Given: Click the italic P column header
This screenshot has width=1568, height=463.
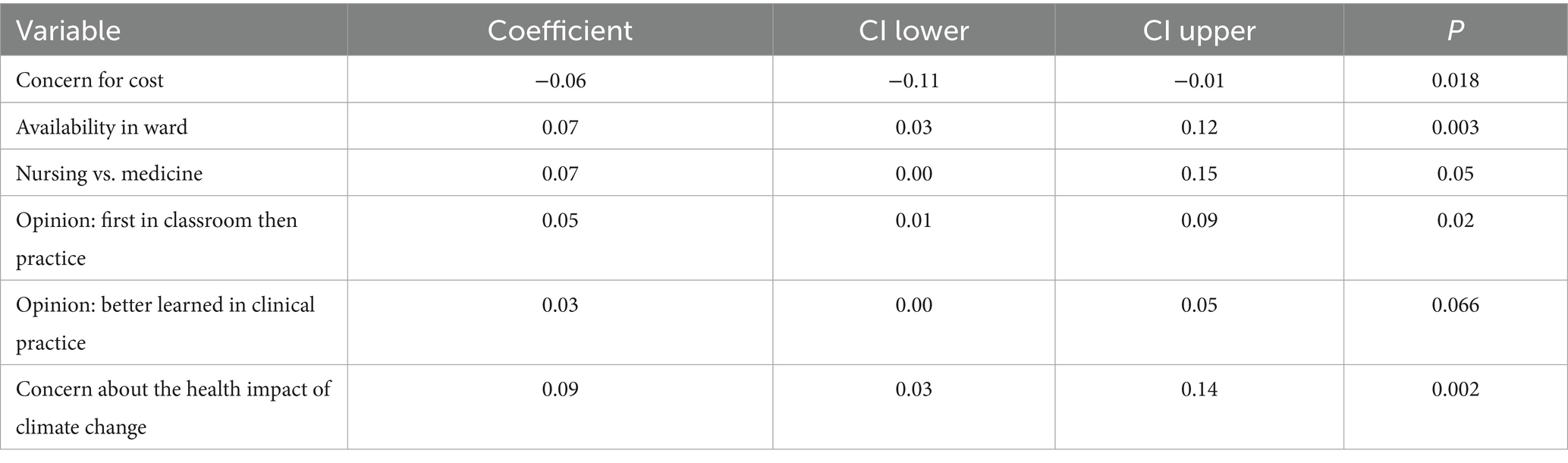Looking at the screenshot, I should tap(1455, 31).
